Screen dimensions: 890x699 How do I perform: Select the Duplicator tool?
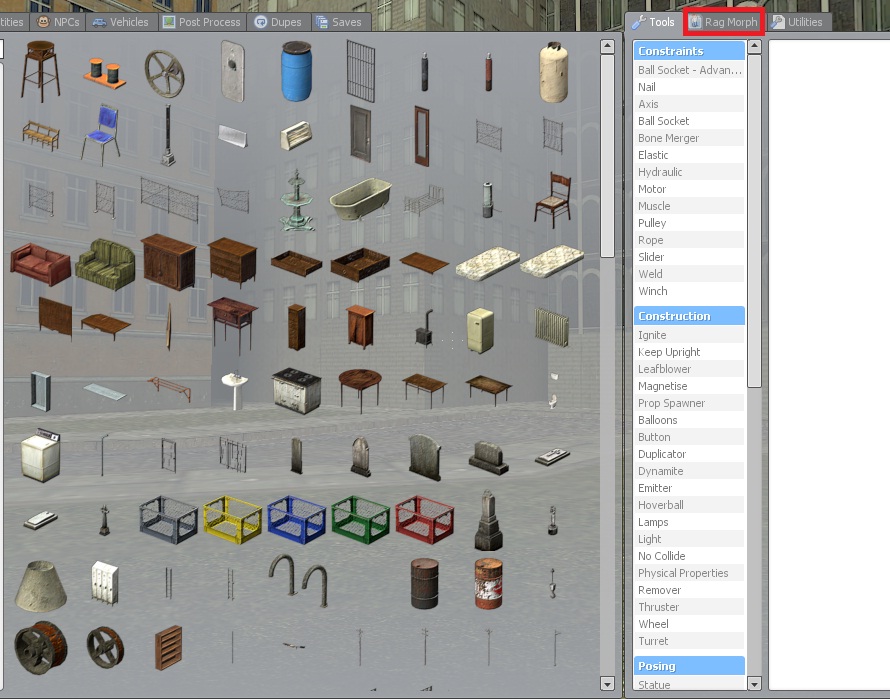[x=689, y=454]
